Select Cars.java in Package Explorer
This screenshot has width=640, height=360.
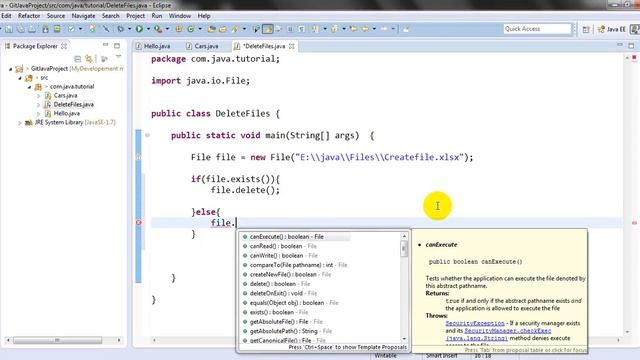click(x=65, y=96)
